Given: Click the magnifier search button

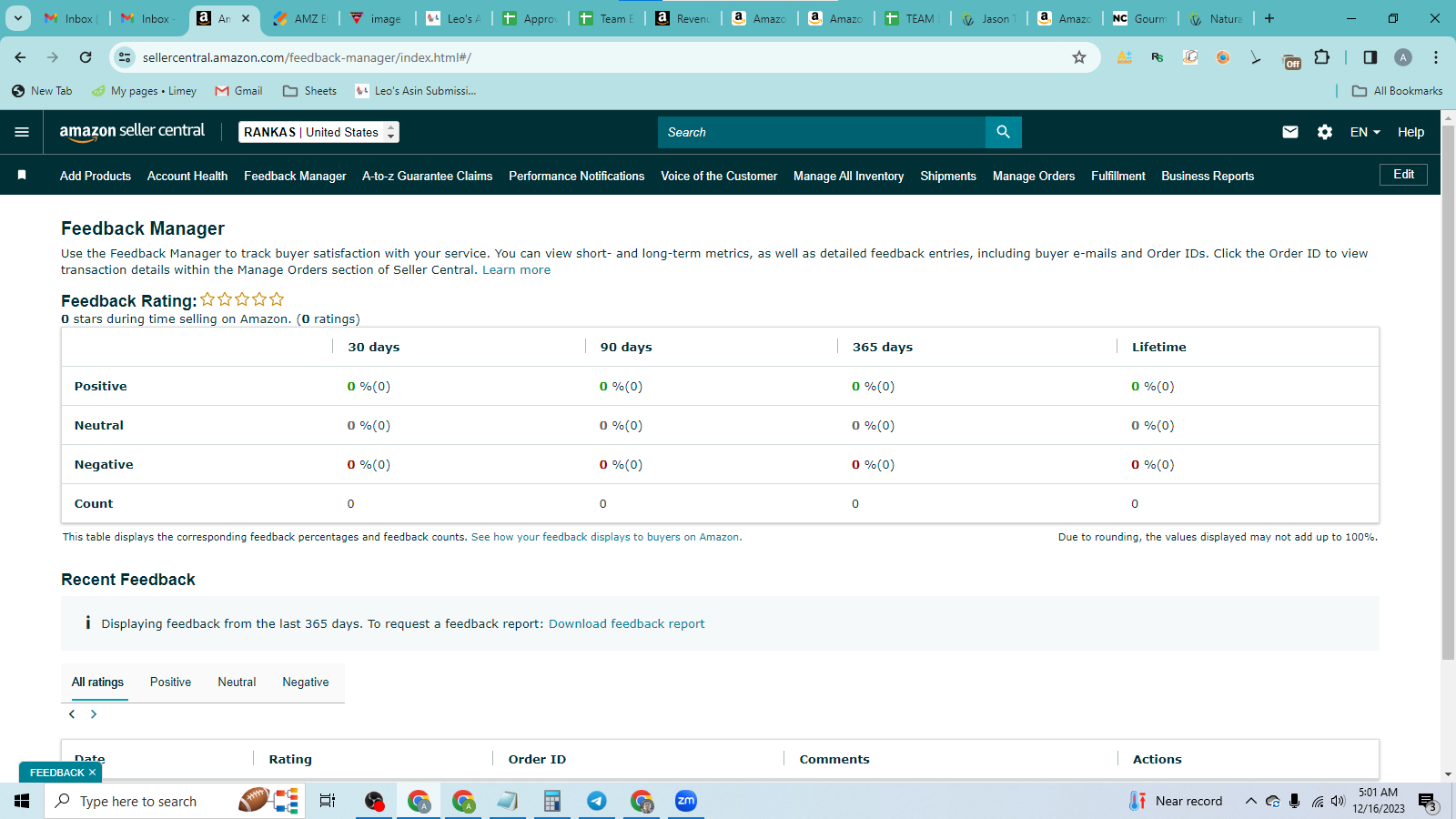Looking at the screenshot, I should [x=1003, y=132].
